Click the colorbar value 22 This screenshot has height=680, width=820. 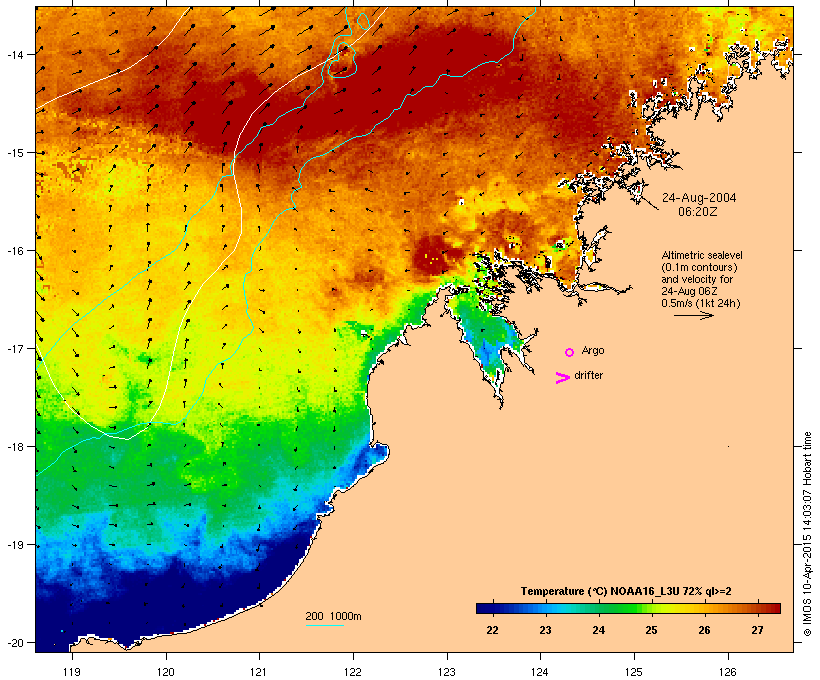point(492,630)
